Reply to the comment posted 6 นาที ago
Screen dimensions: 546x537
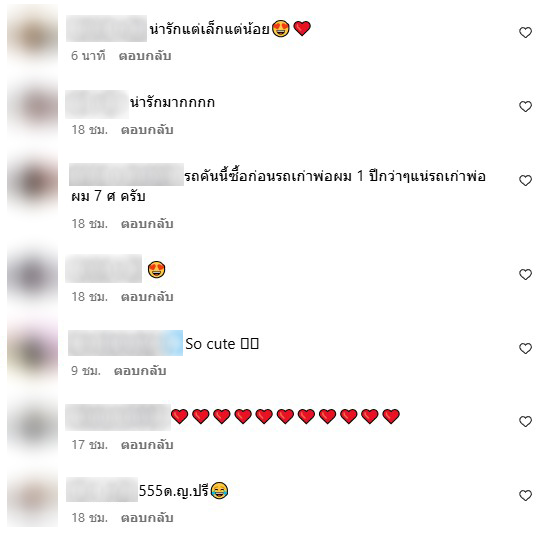(145, 56)
